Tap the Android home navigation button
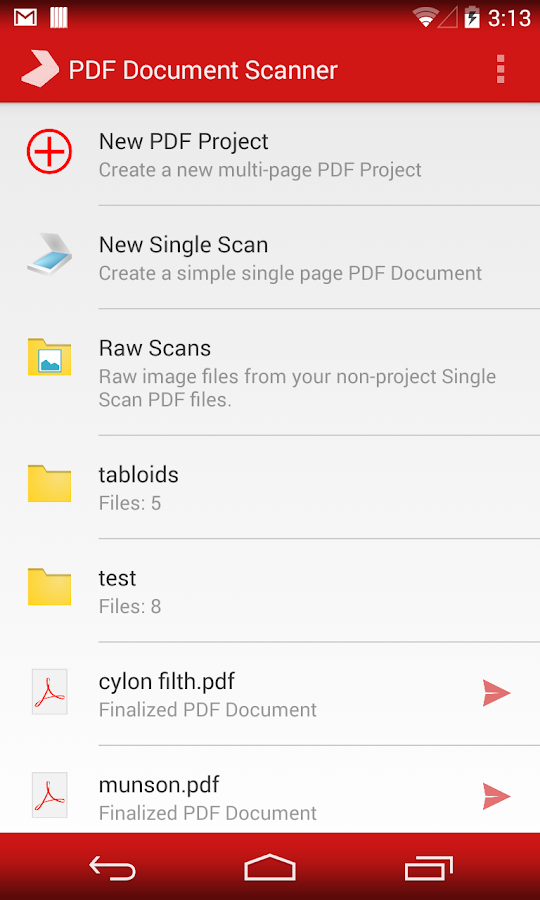 (270, 867)
